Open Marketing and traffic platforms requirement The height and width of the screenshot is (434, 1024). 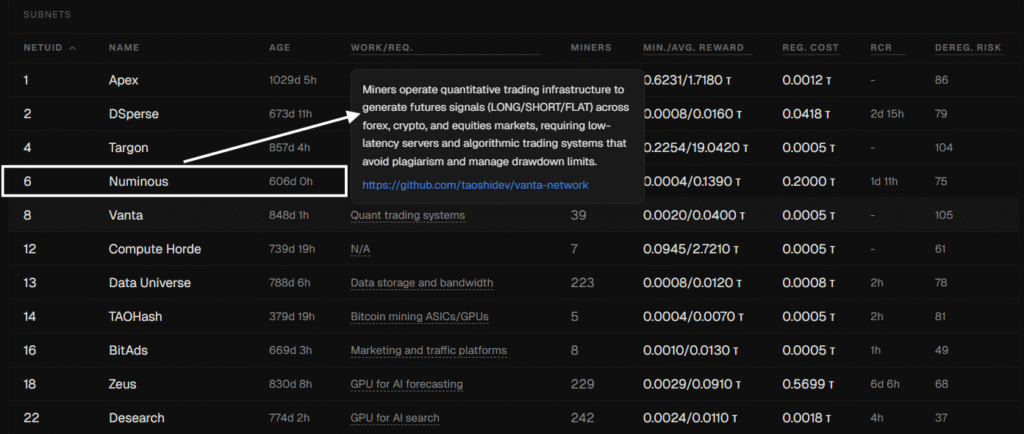coord(428,350)
